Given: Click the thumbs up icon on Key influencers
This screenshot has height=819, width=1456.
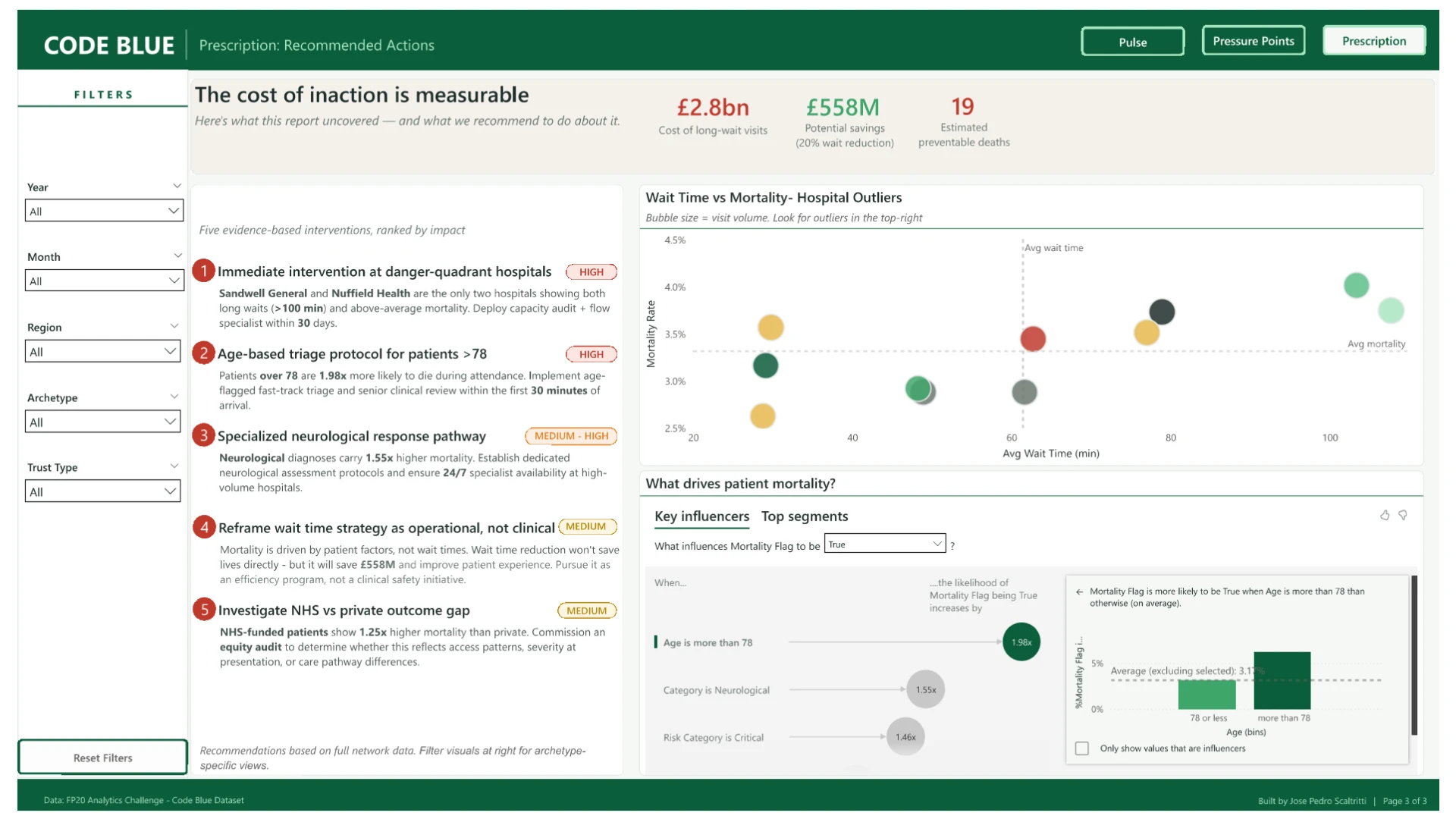Looking at the screenshot, I should (x=1385, y=515).
